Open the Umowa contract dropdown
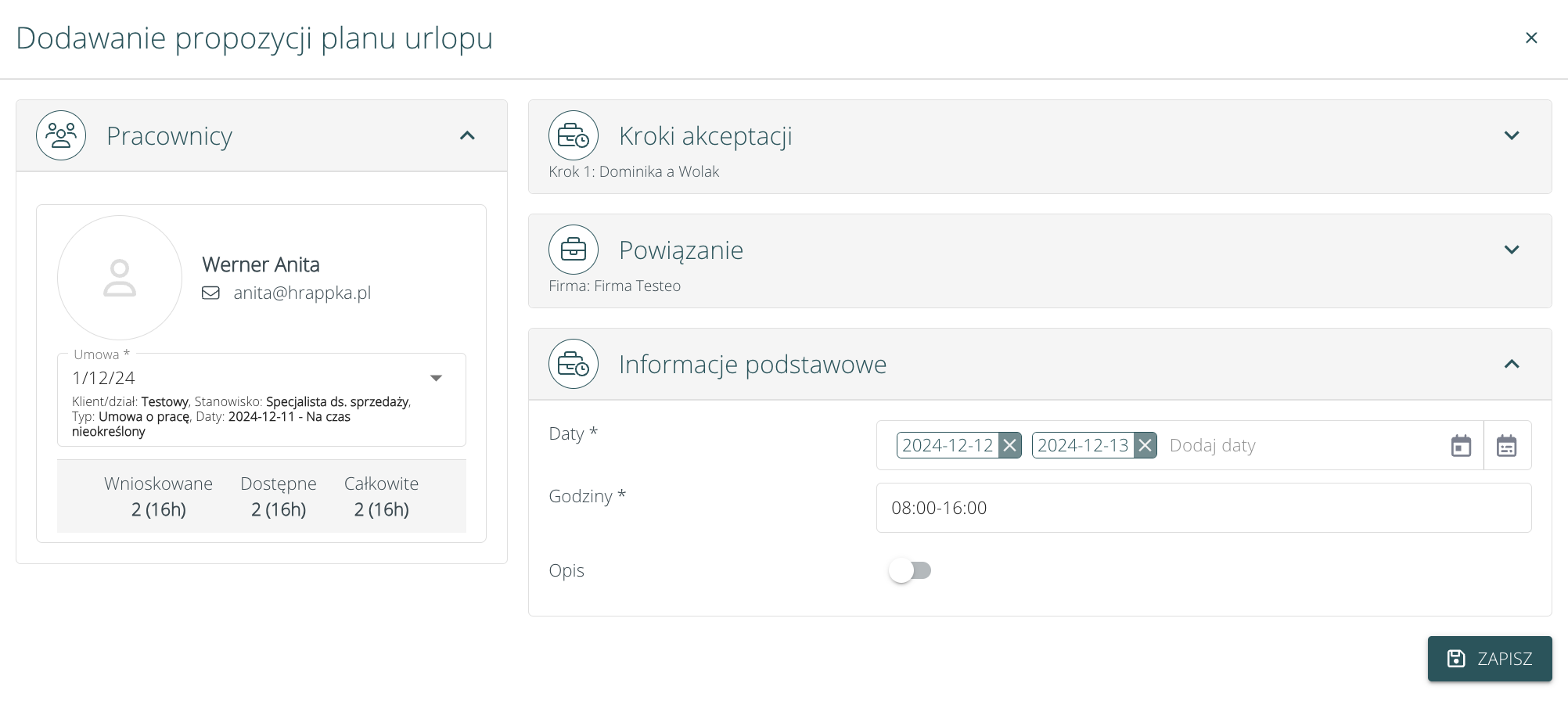1568x701 pixels. tap(436, 378)
